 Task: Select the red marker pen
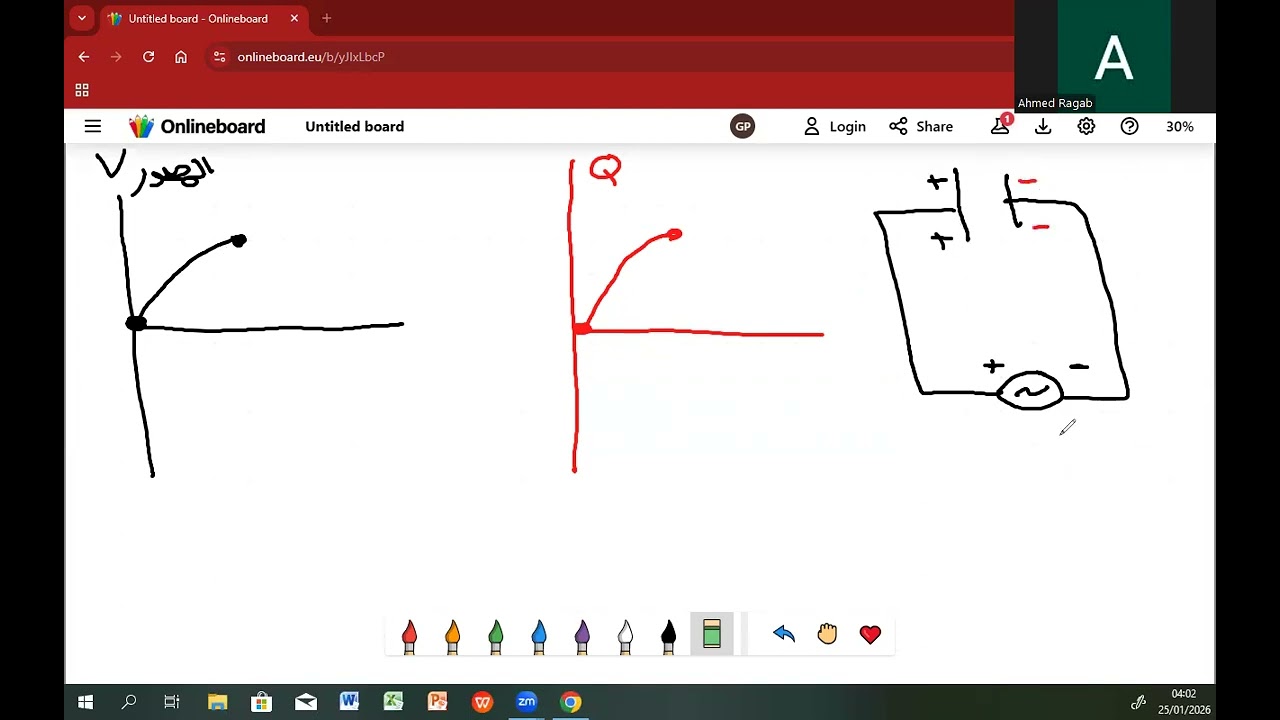click(x=409, y=636)
